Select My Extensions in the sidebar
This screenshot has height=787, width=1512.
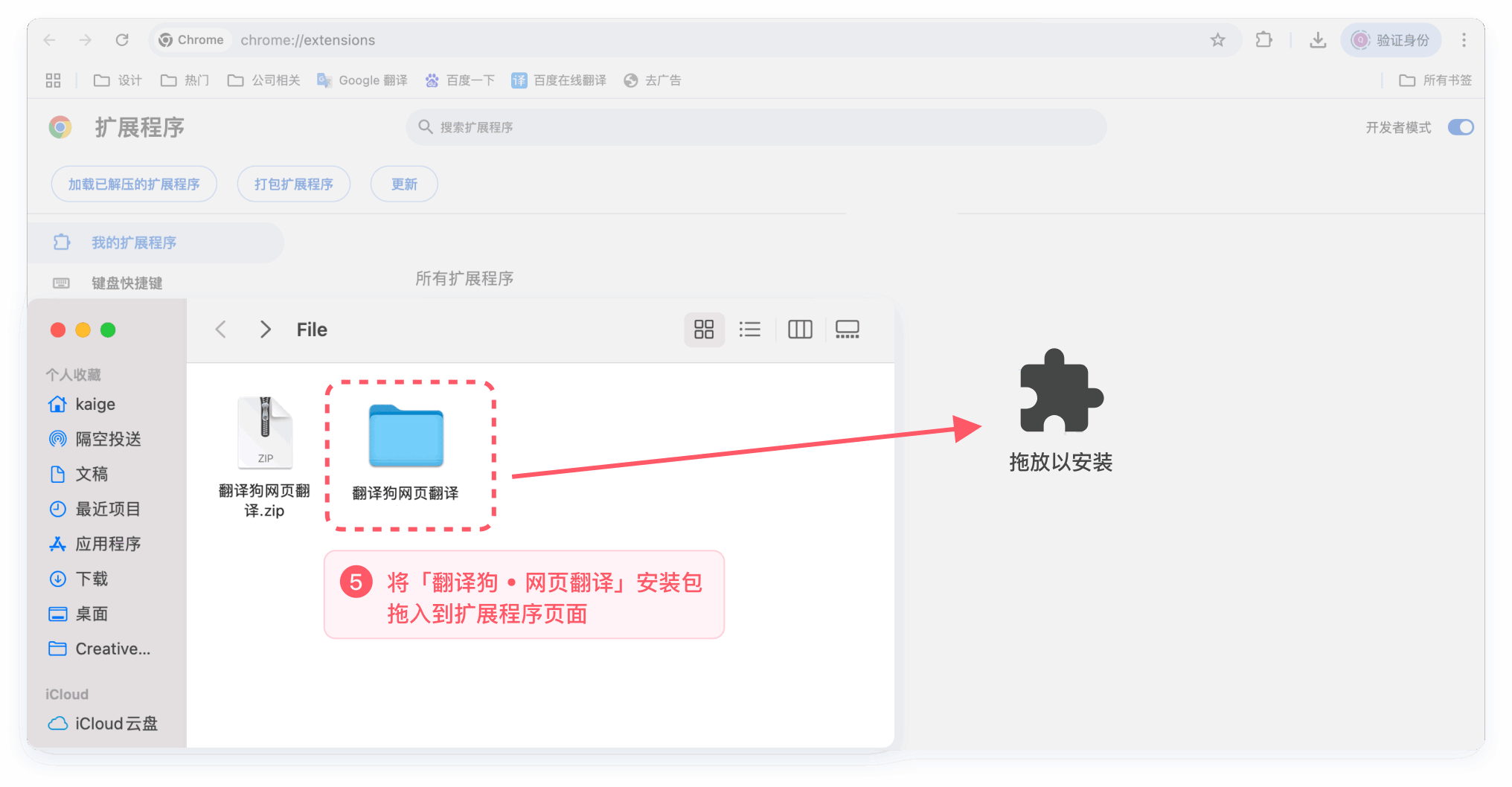click(x=134, y=242)
